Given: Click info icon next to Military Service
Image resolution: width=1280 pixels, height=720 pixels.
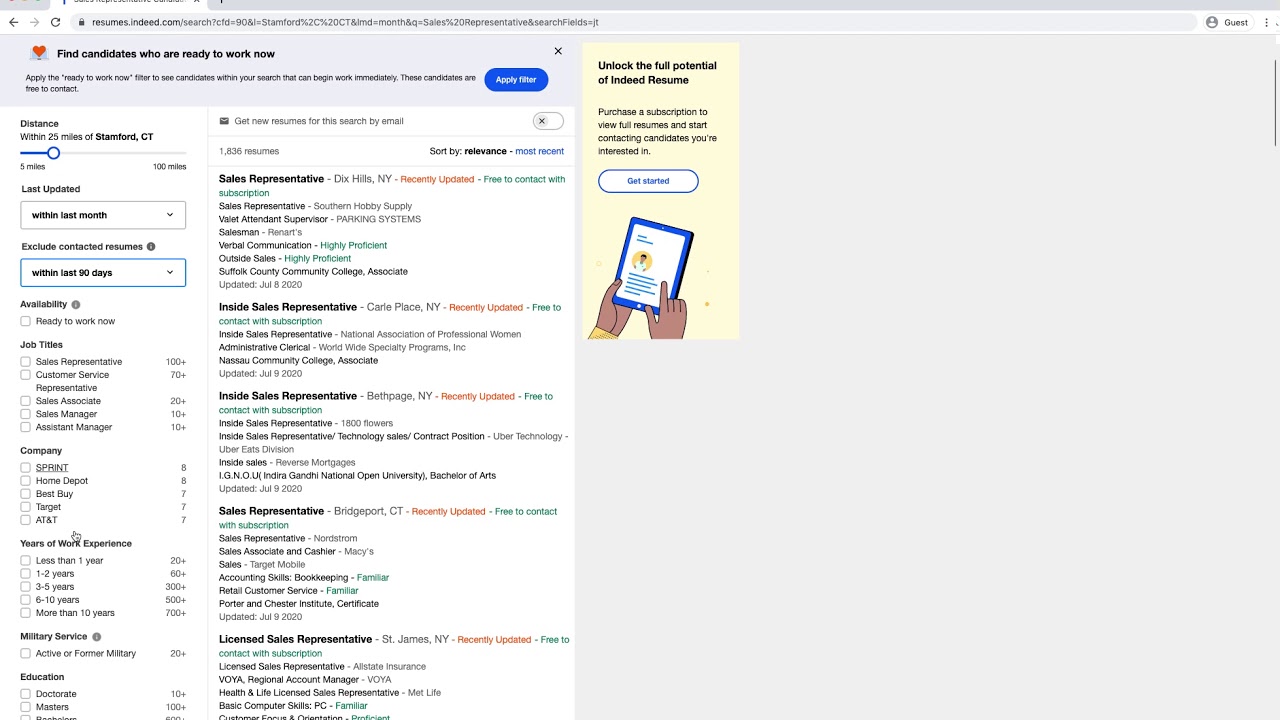Looking at the screenshot, I should (x=96, y=636).
